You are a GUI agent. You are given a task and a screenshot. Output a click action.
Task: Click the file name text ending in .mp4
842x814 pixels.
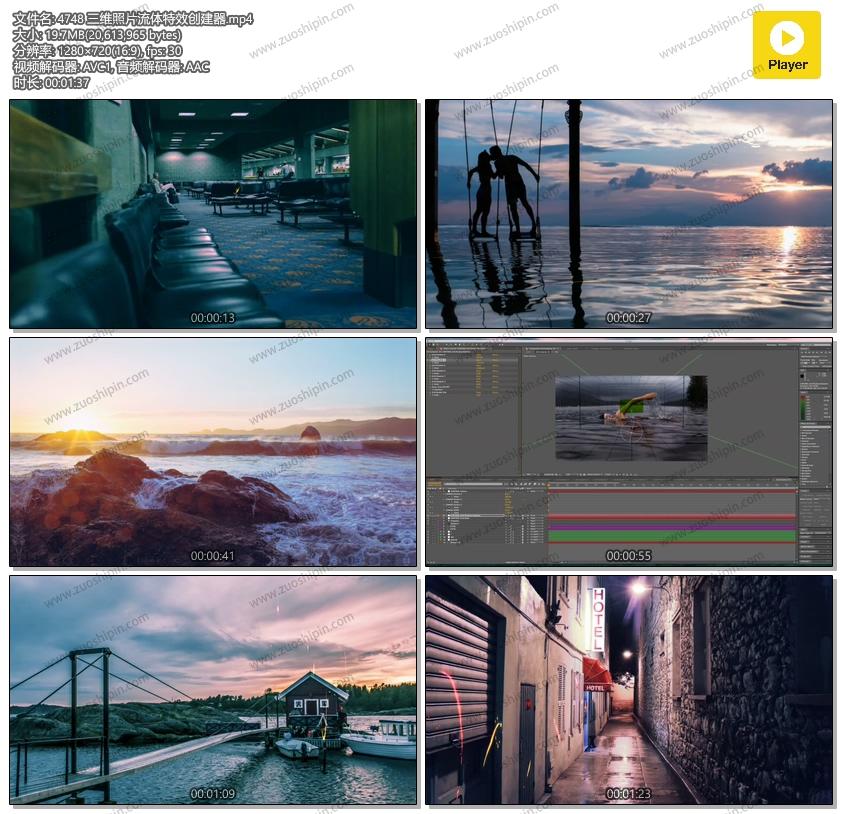click(x=133, y=19)
